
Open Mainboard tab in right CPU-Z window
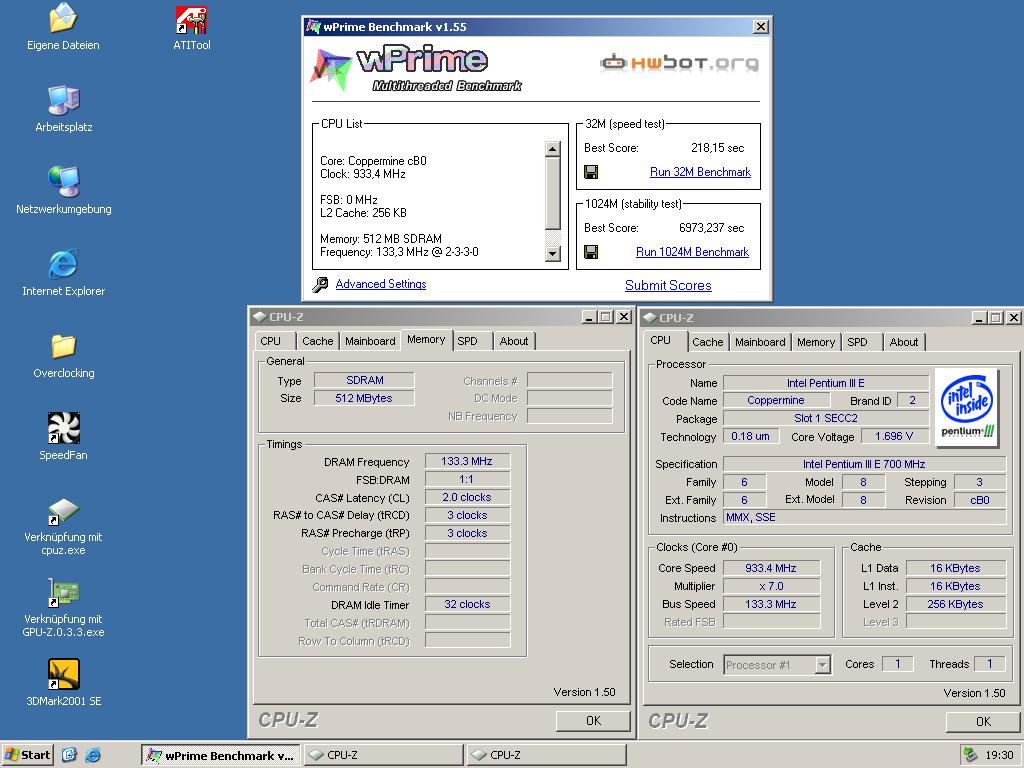[760, 342]
